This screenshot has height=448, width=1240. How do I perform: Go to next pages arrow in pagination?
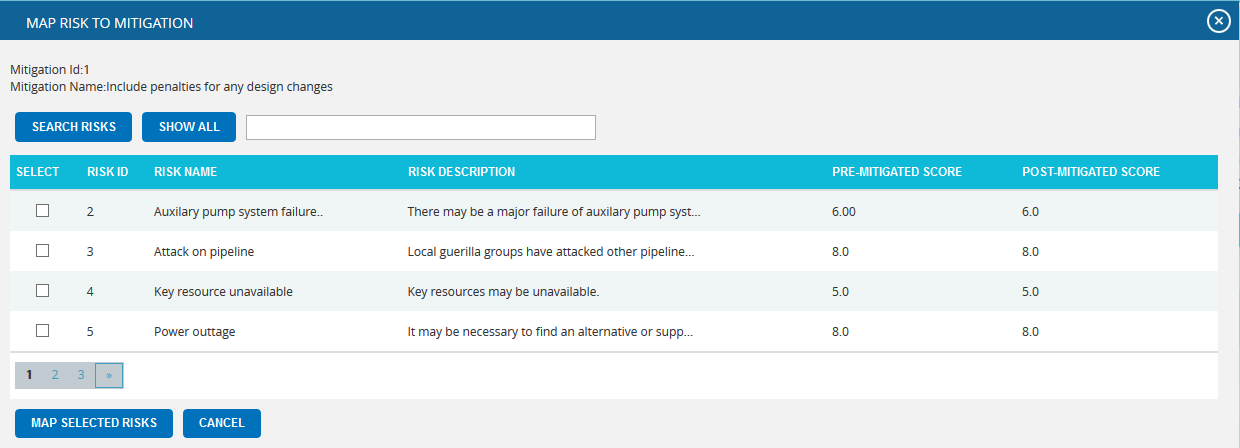coord(109,375)
